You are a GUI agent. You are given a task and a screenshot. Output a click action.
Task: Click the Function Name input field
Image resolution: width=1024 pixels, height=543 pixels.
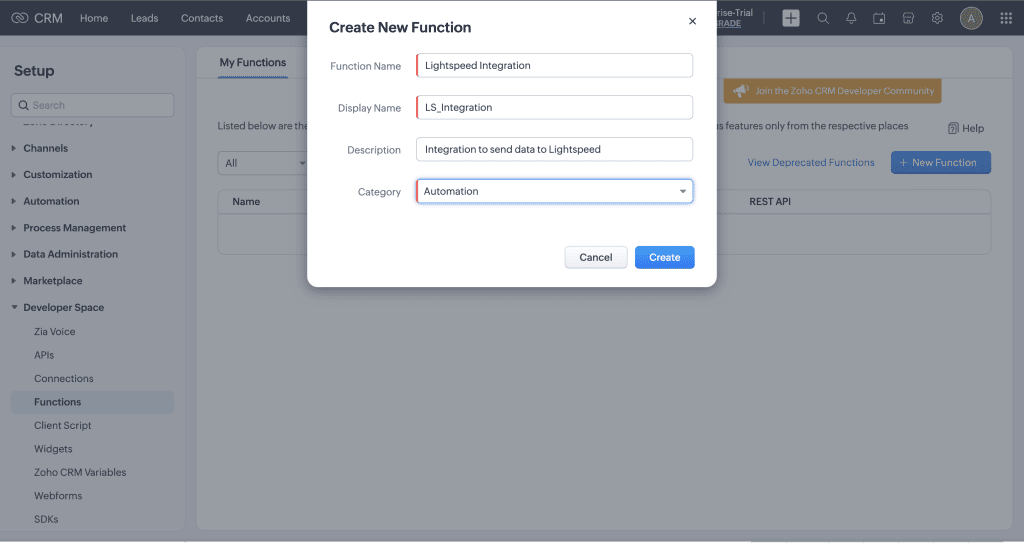554,65
